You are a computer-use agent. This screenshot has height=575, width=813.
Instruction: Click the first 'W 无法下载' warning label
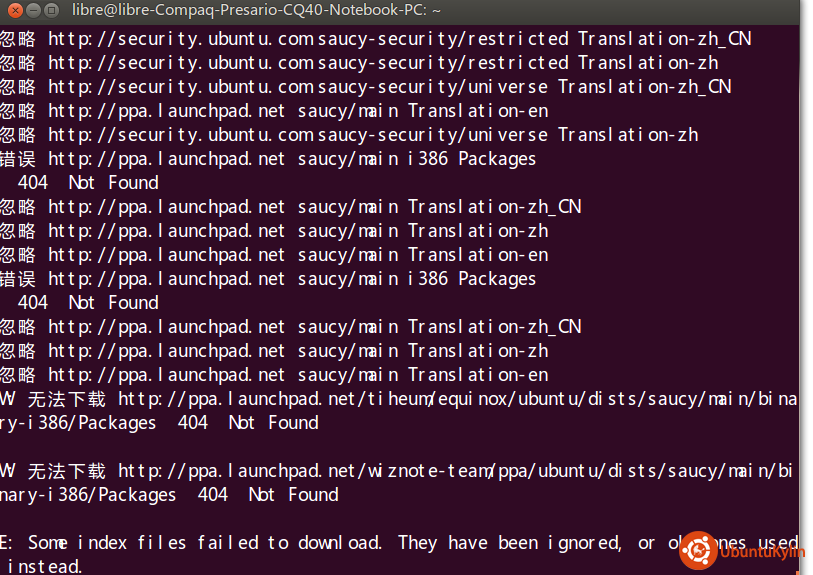(x=52, y=399)
